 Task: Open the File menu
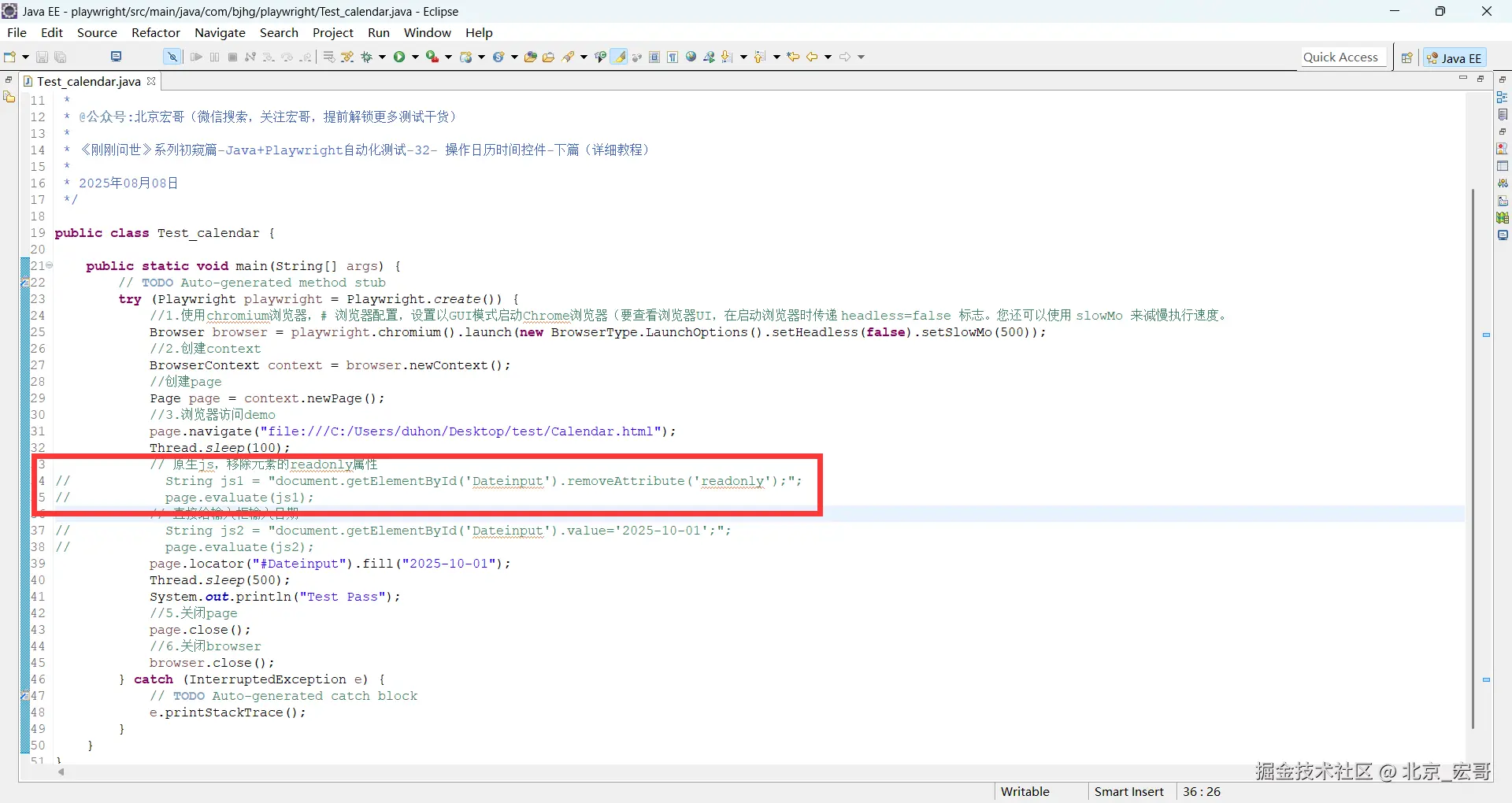click(x=17, y=32)
